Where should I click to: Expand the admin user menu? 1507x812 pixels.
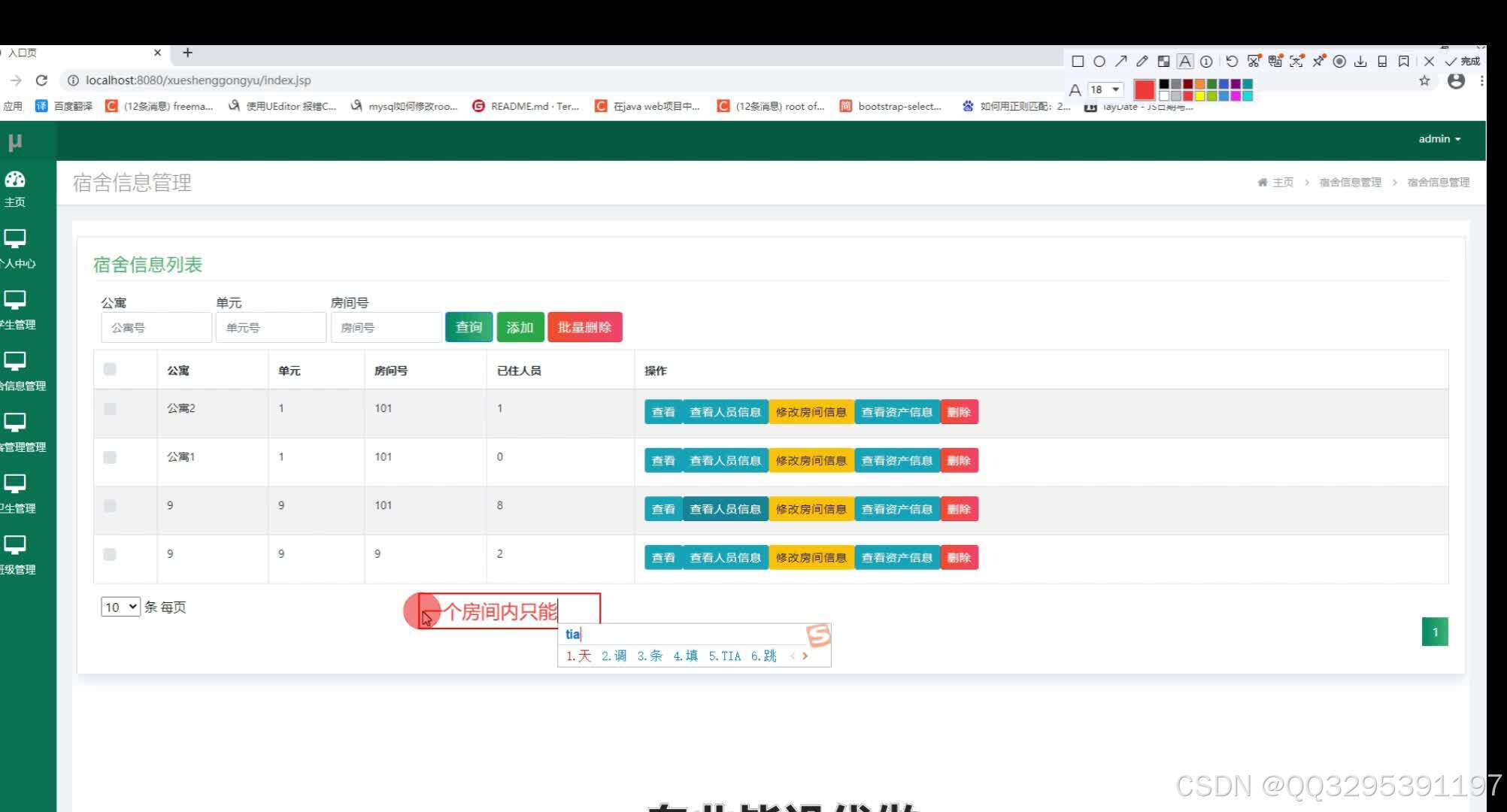tap(1439, 139)
